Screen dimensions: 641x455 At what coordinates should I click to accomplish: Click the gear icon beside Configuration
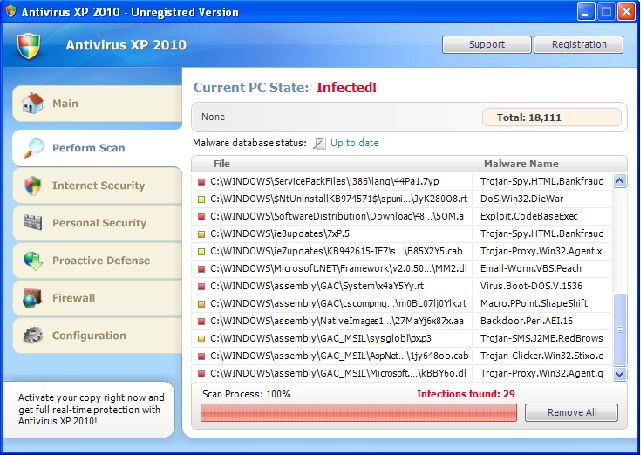point(33,335)
